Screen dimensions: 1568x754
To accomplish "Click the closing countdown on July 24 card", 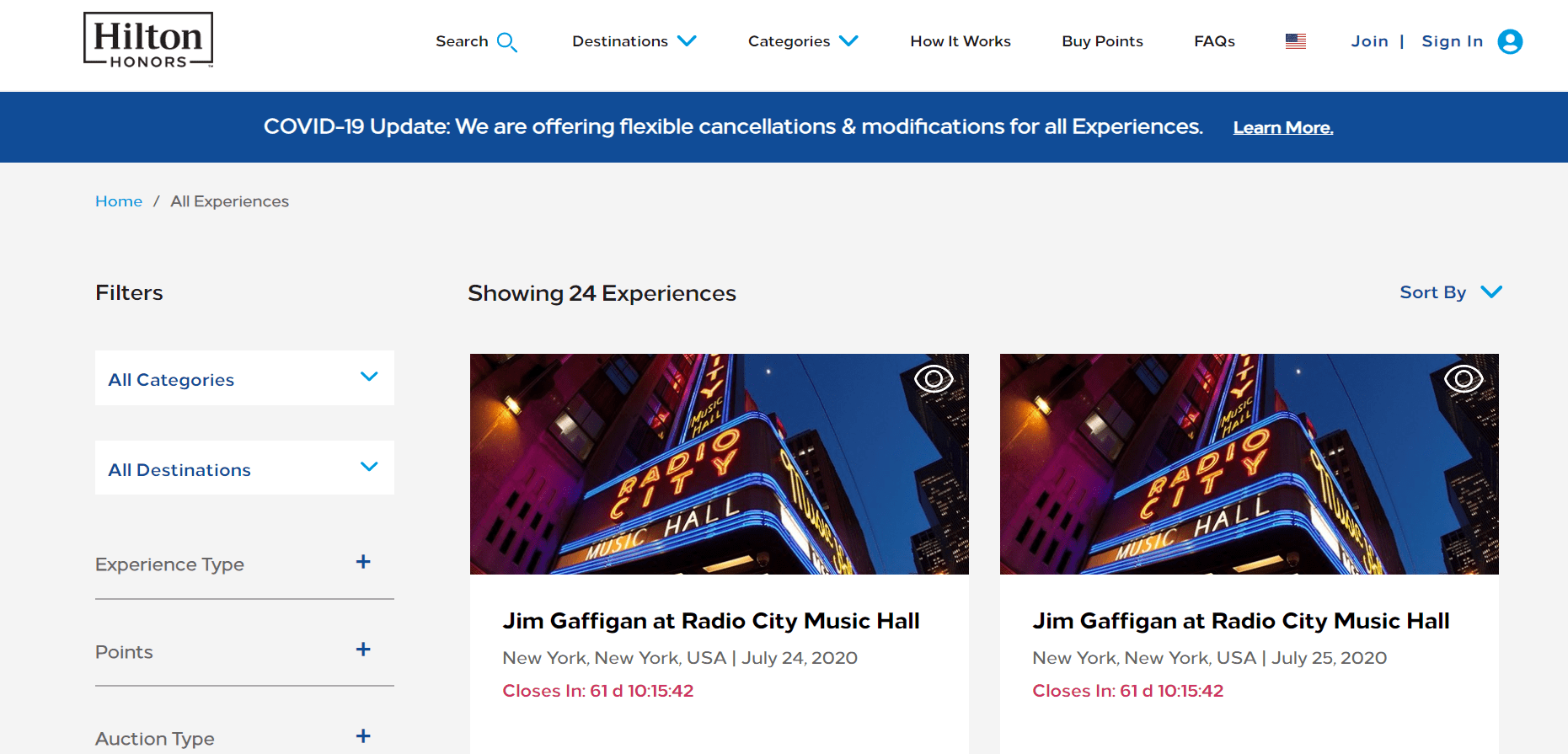I will 598,691.
